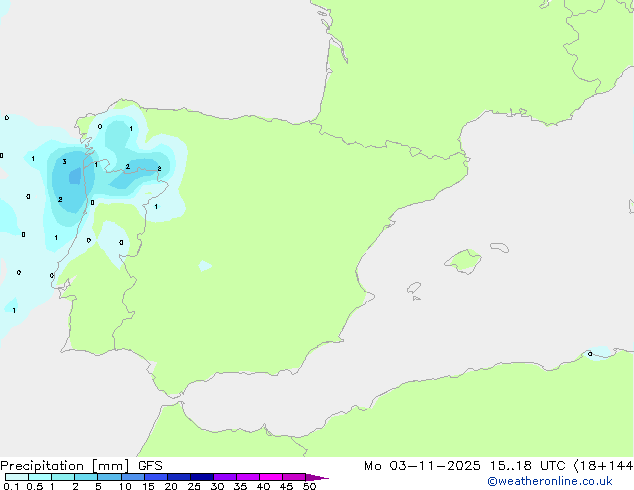This screenshot has width=634, height=490.
Task: Choose the 25–30 mm navy legend swatch
Action: pyautogui.click(x=202, y=477)
